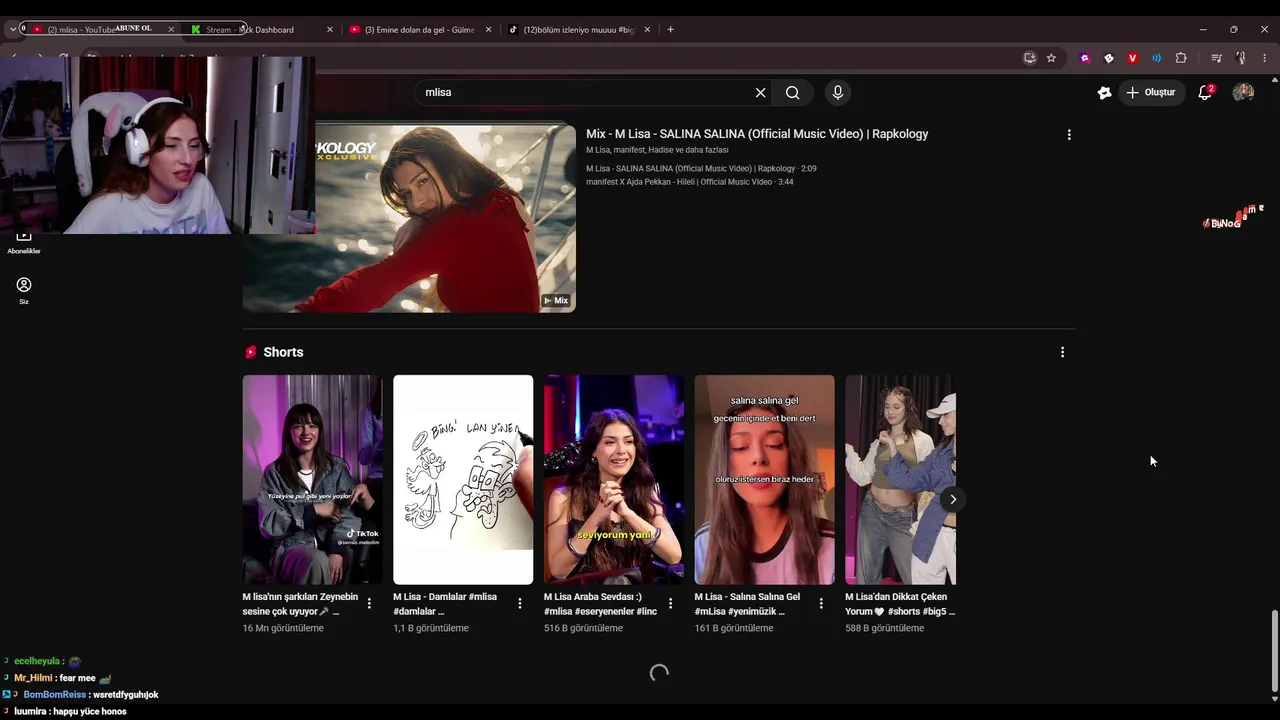1280x720 pixels.
Task: Open the dancing girls short thumbnail
Action: (x=900, y=480)
